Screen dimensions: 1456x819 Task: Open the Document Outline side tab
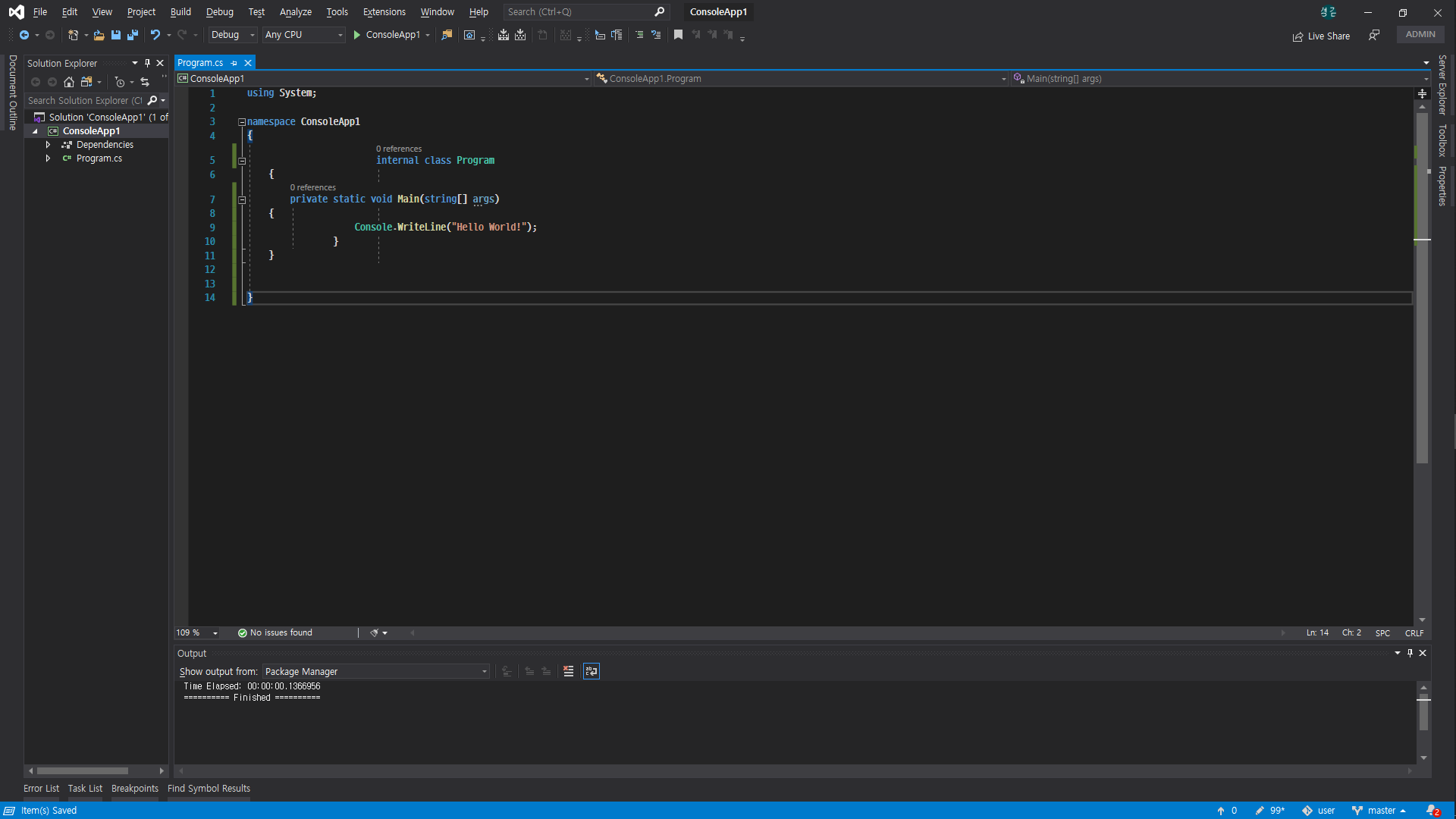point(13,93)
